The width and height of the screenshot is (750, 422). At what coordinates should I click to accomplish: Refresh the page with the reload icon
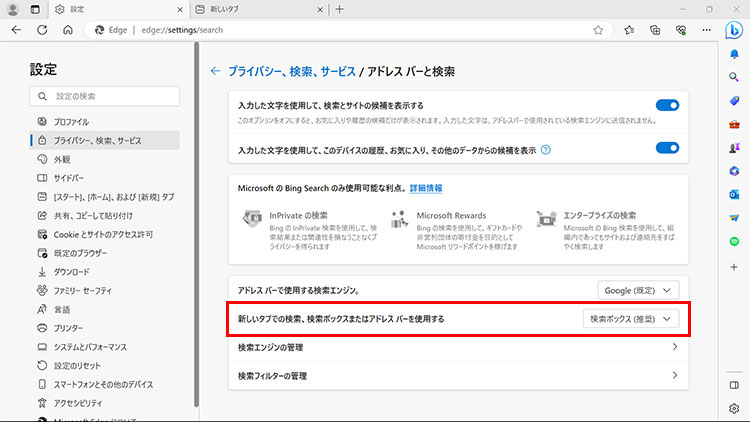pyautogui.click(x=42, y=30)
